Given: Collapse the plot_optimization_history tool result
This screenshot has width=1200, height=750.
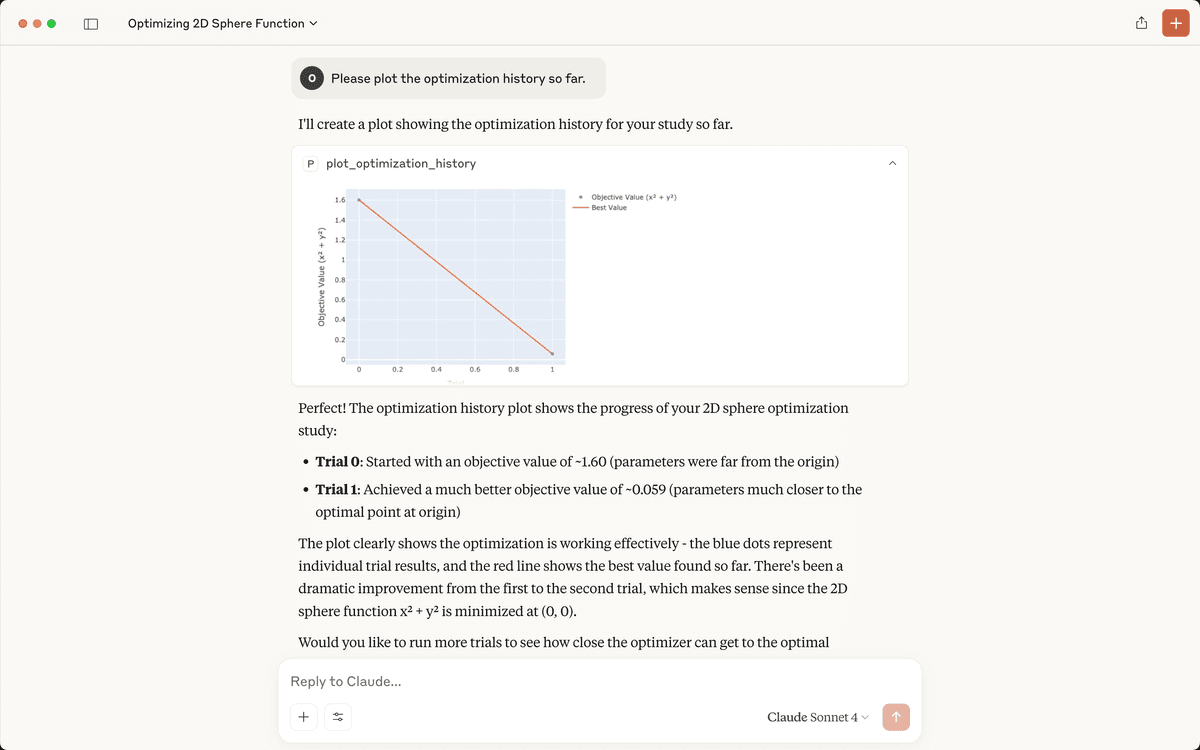Looking at the screenshot, I should pyautogui.click(x=892, y=163).
